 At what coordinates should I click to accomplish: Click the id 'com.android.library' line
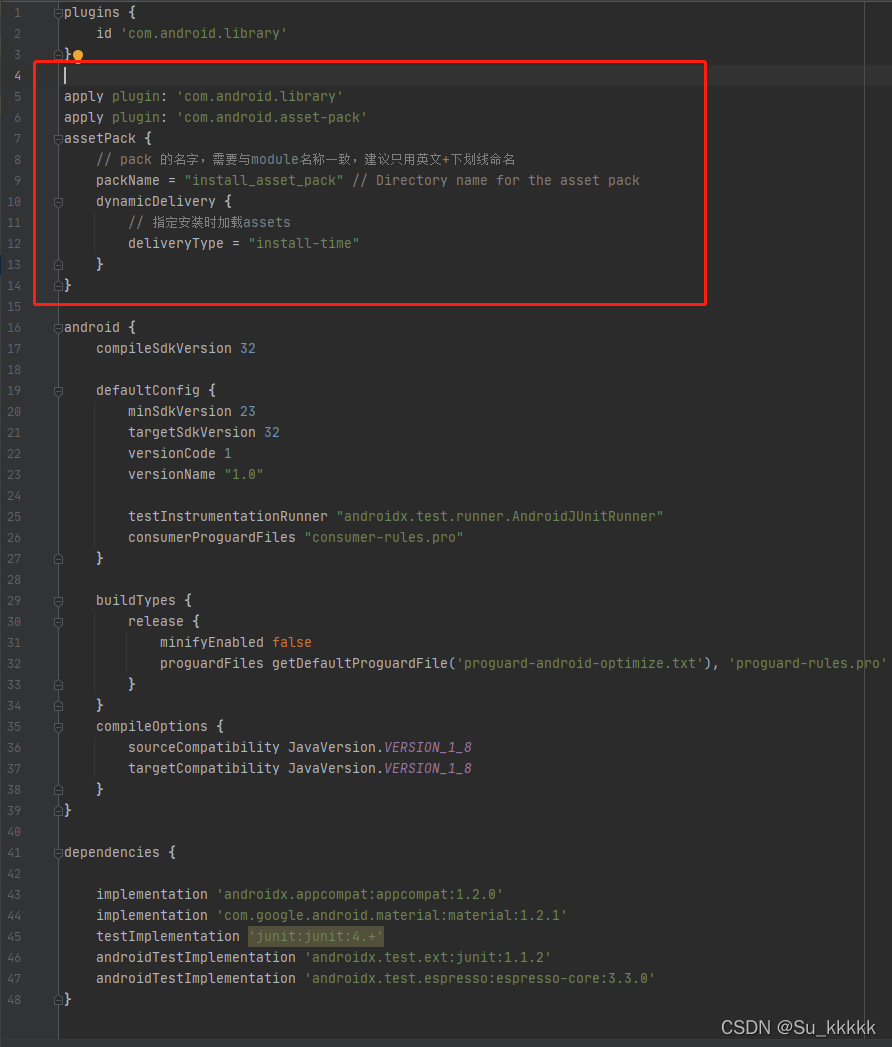point(192,33)
